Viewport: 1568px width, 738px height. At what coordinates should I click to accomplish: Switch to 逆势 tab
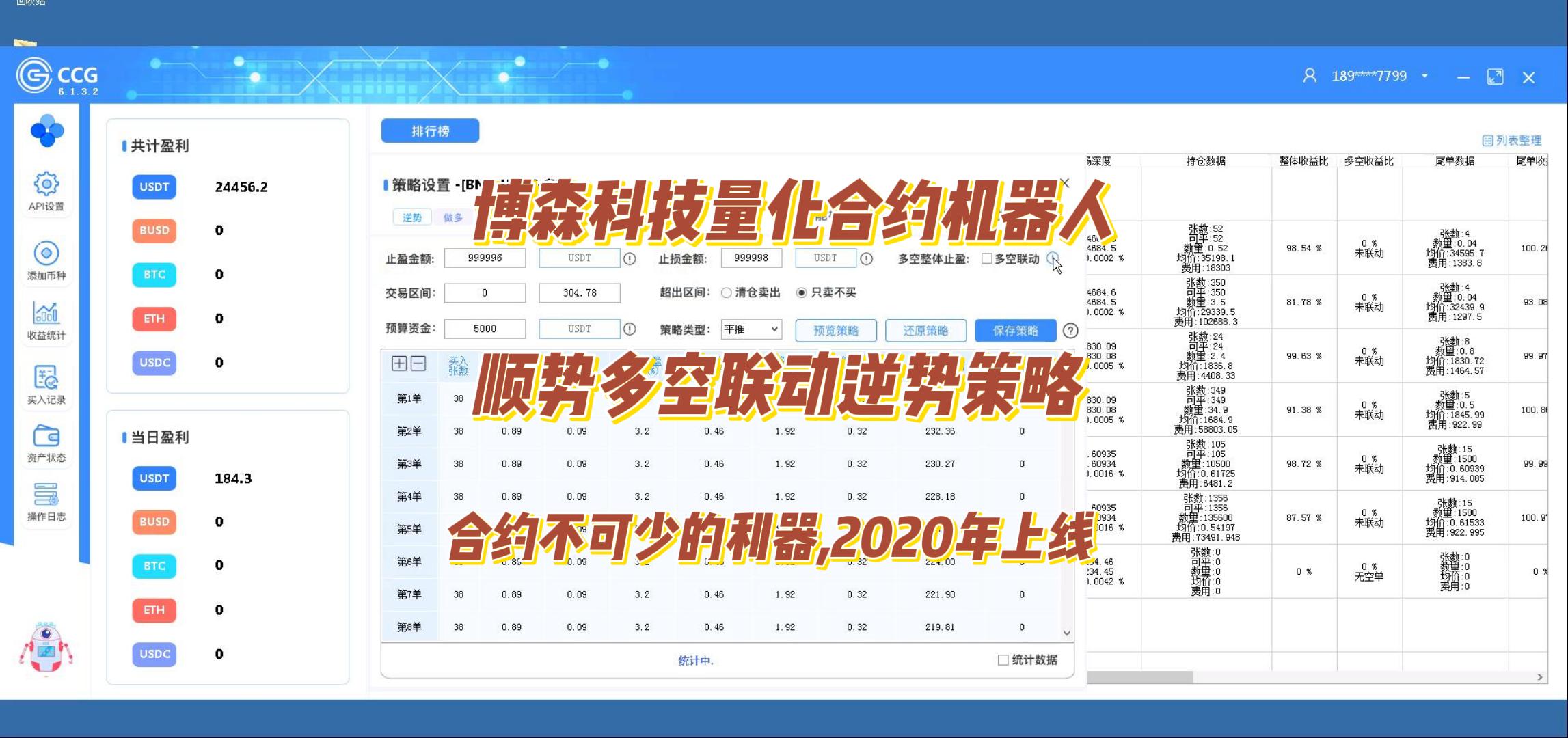tap(411, 217)
